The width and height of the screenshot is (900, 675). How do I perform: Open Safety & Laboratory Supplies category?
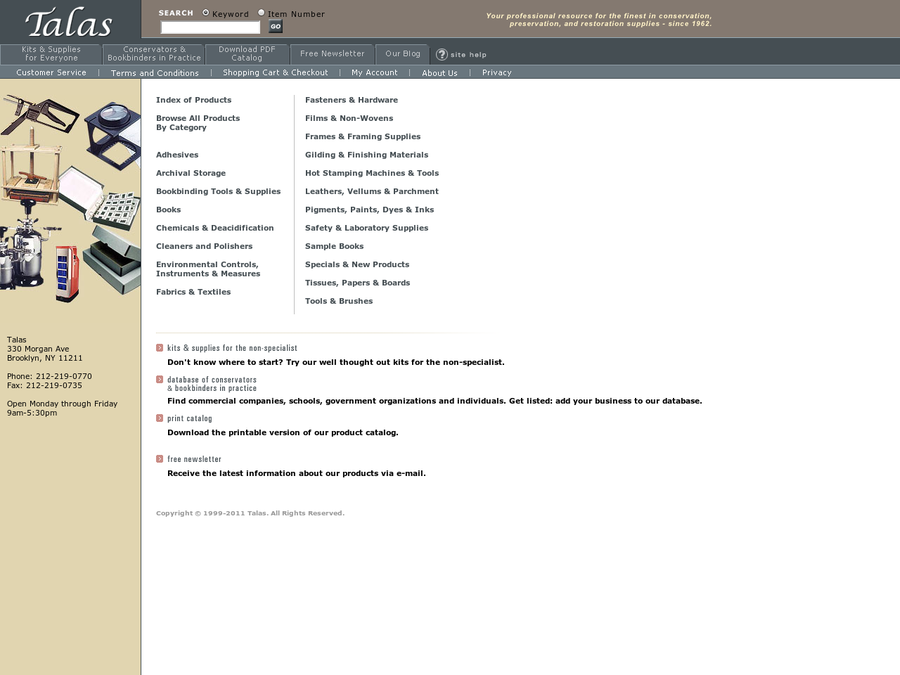click(367, 228)
